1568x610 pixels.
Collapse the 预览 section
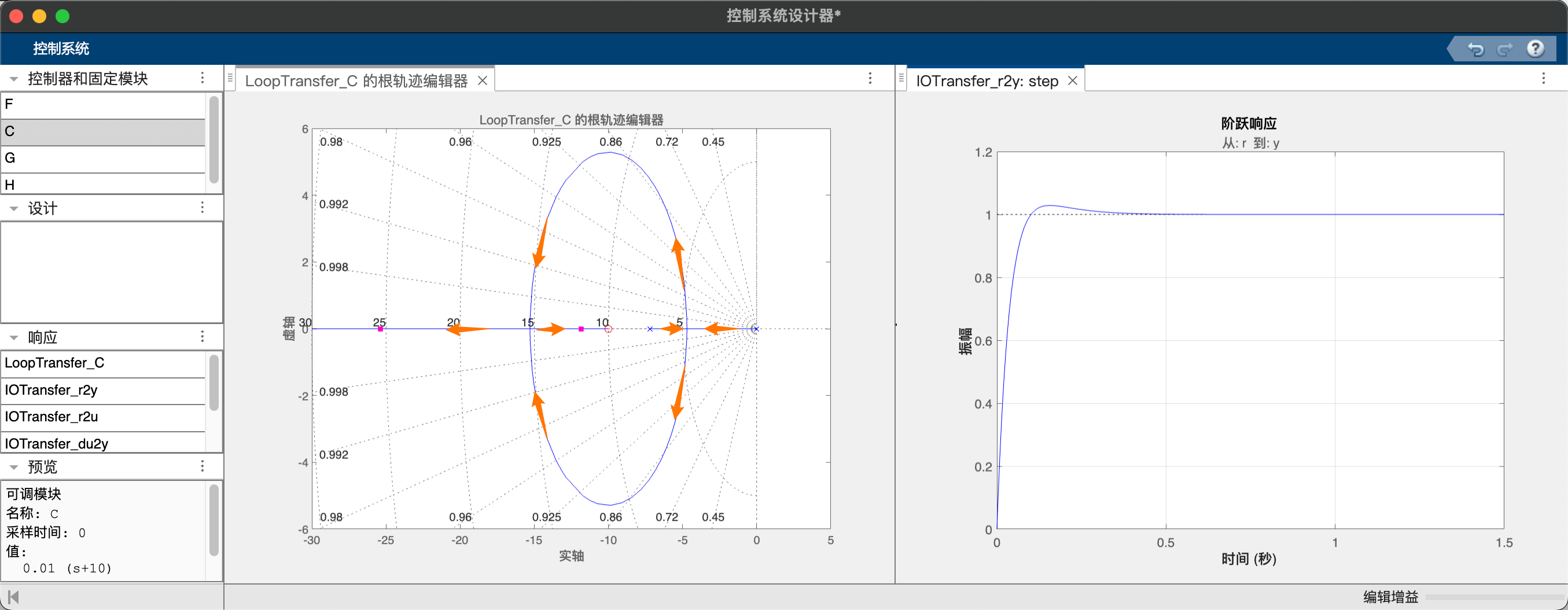(13, 468)
